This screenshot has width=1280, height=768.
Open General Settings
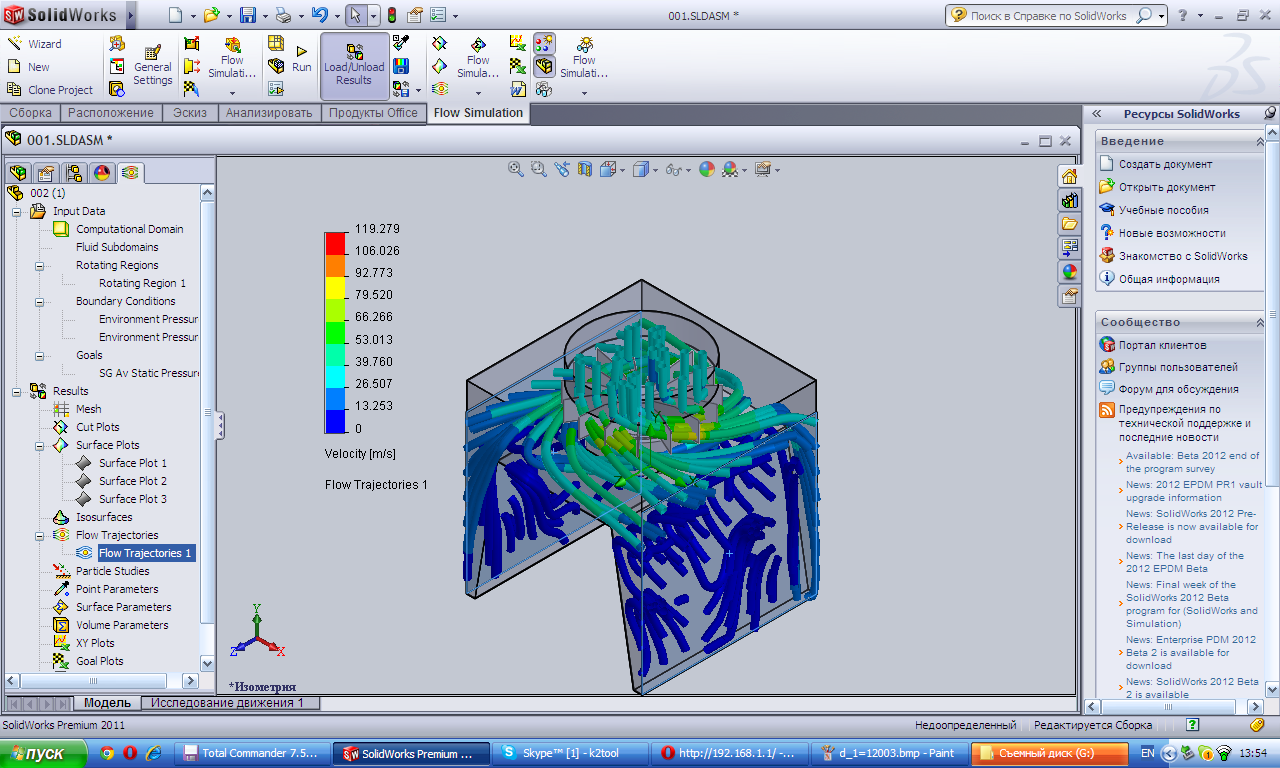click(x=153, y=66)
